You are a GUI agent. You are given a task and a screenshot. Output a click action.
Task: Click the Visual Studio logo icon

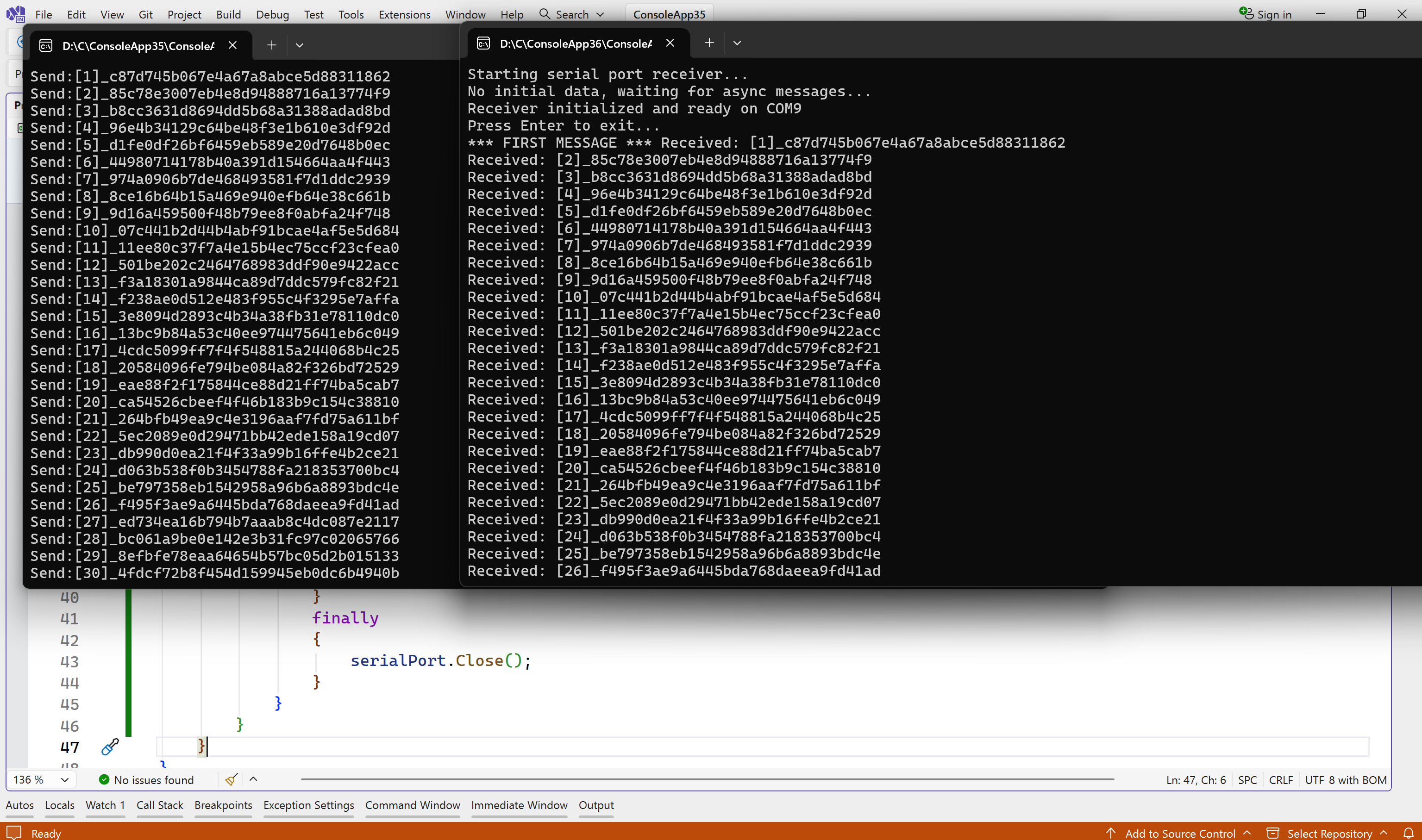[x=15, y=13]
